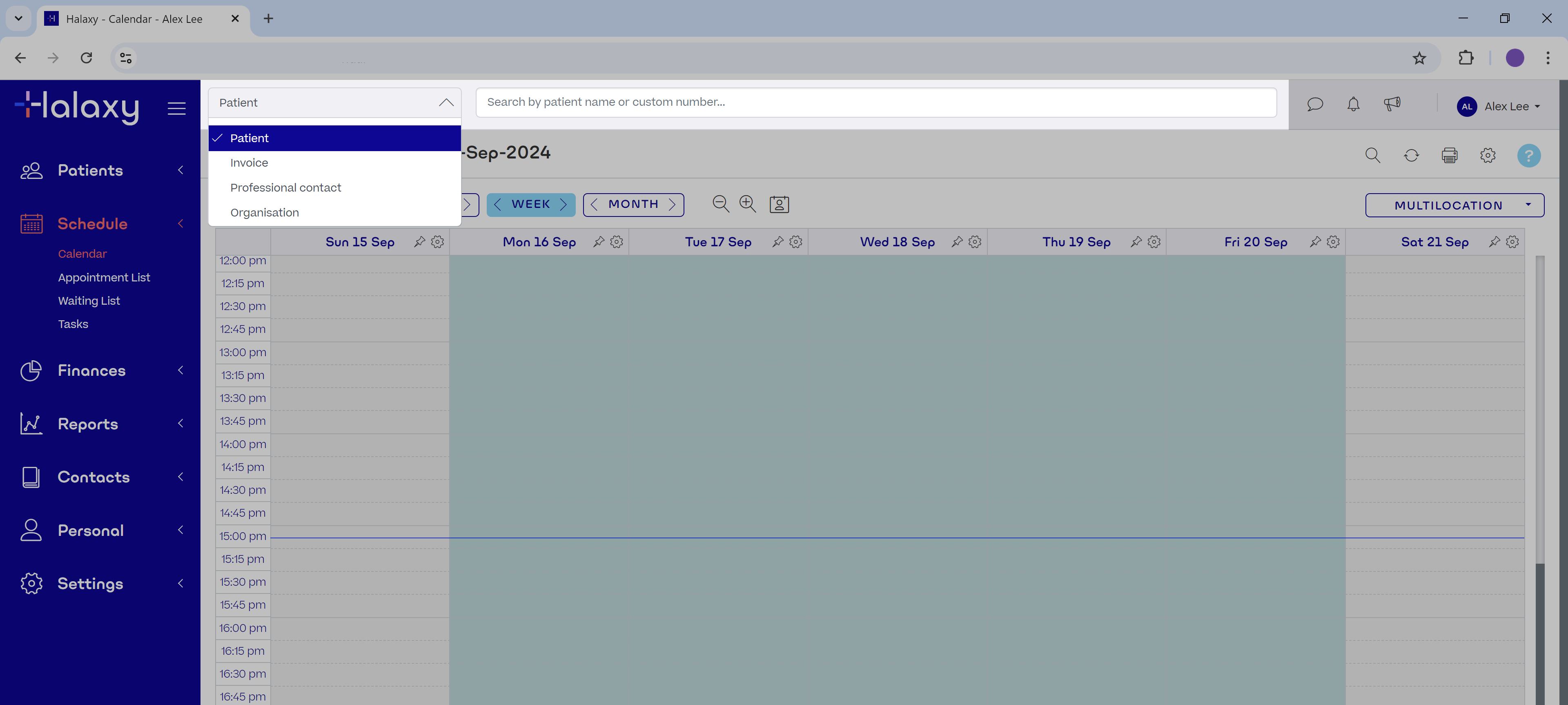Choose Organisation in the search type list
The image size is (1568, 705).
click(x=264, y=212)
